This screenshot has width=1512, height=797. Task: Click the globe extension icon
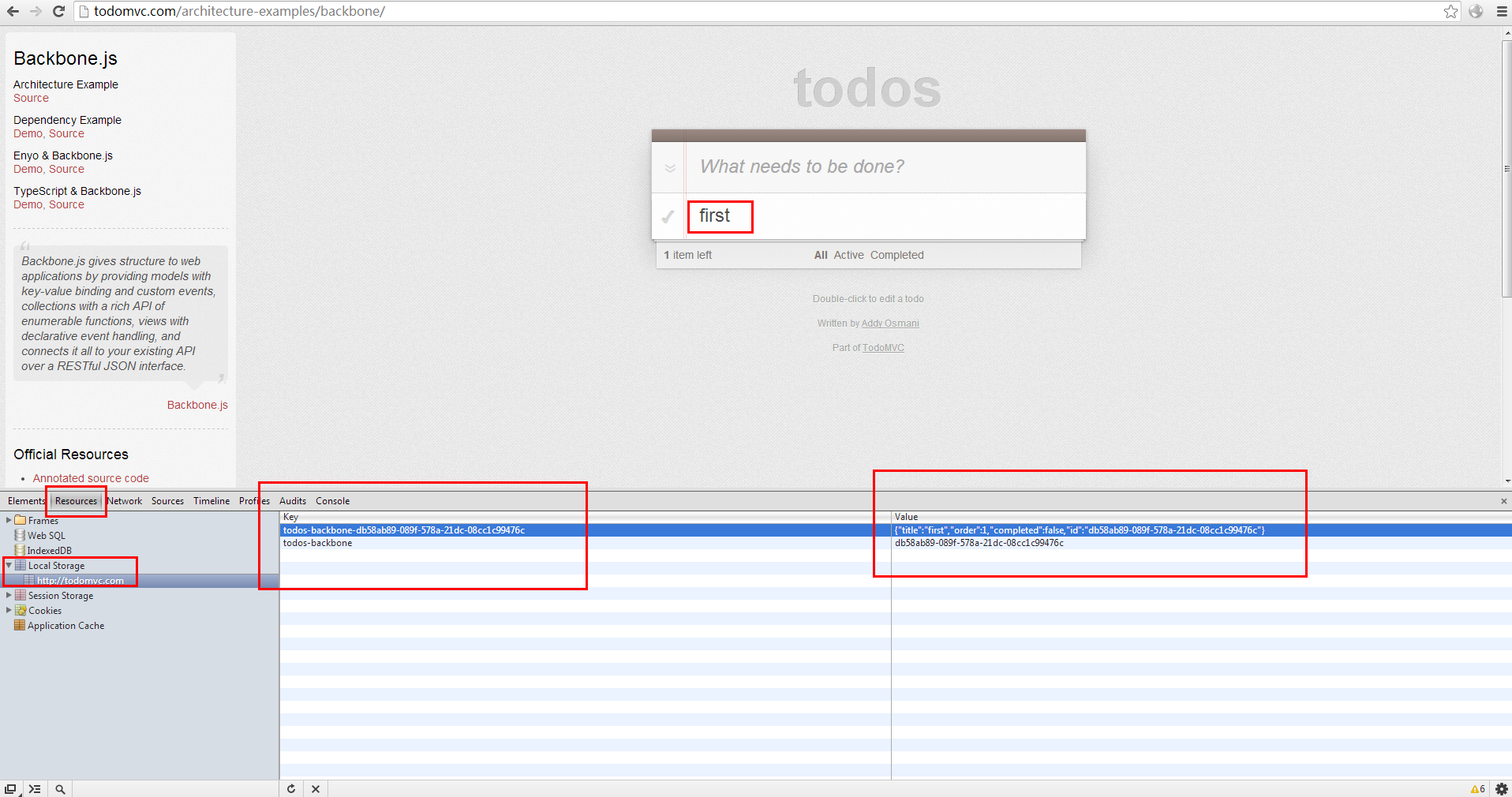[1476, 11]
